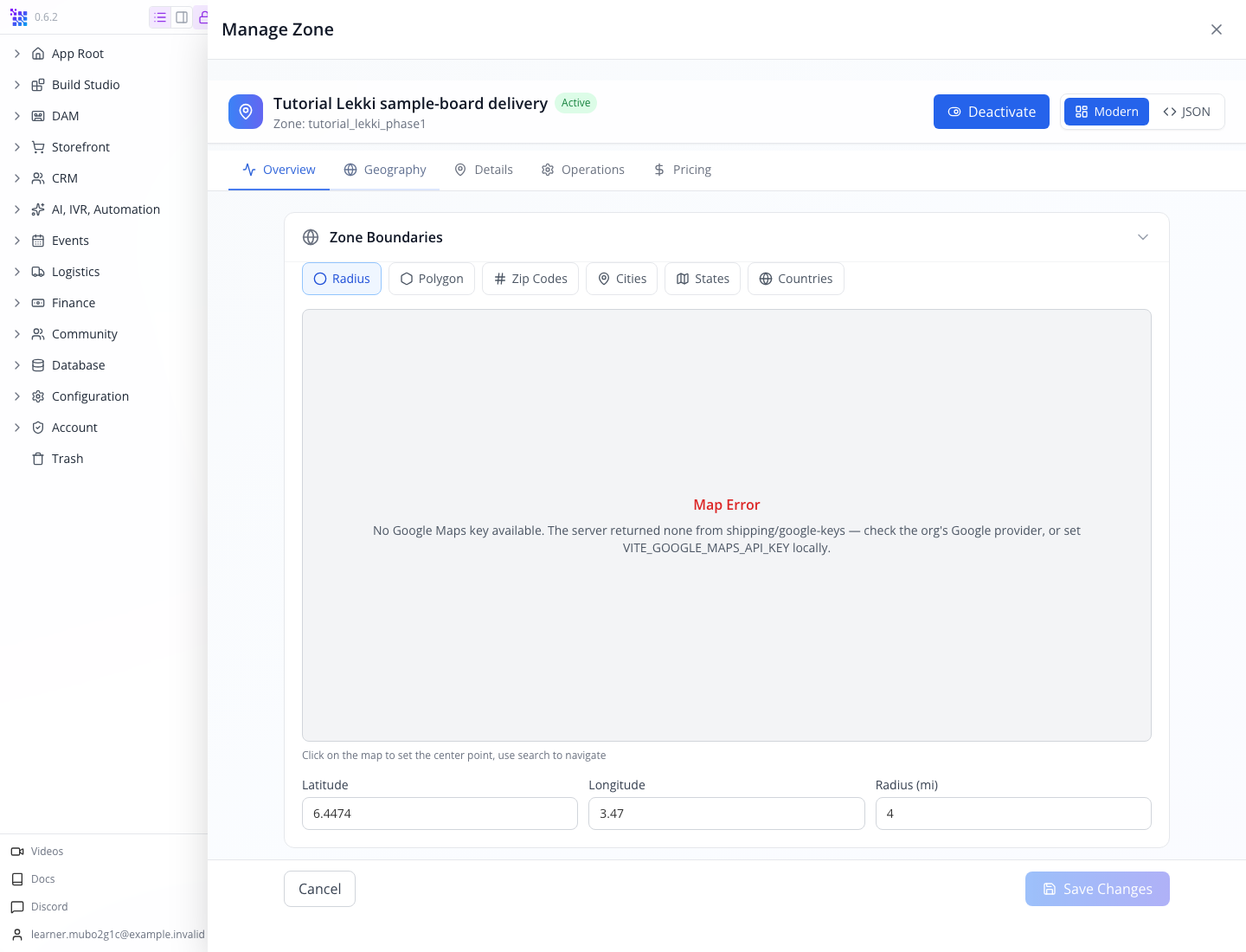Image resolution: width=1246 pixels, height=952 pixels.
Task: Click the zone map pin icon
Action: [x=246, y=112]
